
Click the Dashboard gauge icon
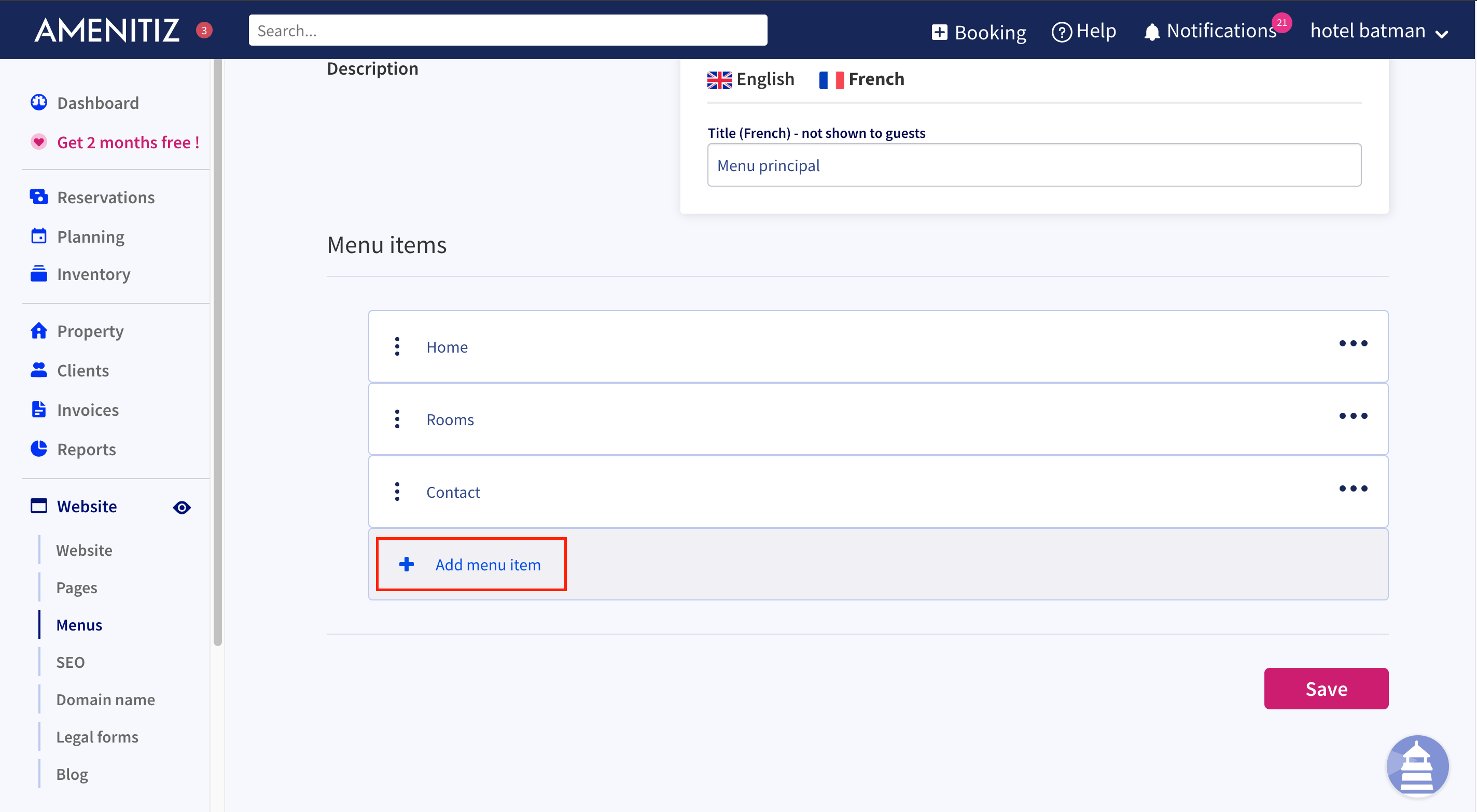pyautogui.click(x=39, y=103)
